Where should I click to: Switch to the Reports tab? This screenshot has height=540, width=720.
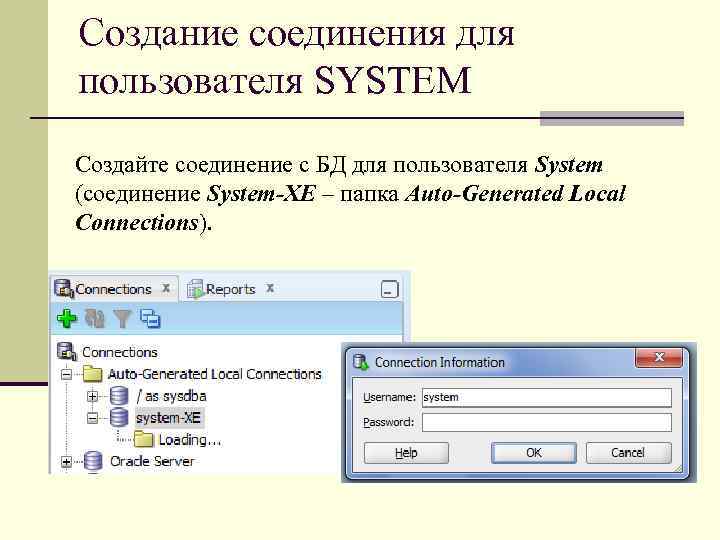230,289
